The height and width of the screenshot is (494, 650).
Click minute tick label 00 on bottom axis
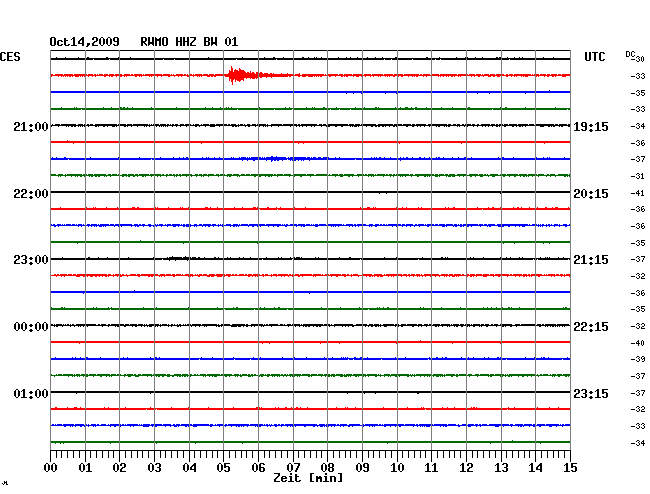(x=51, y=468)
